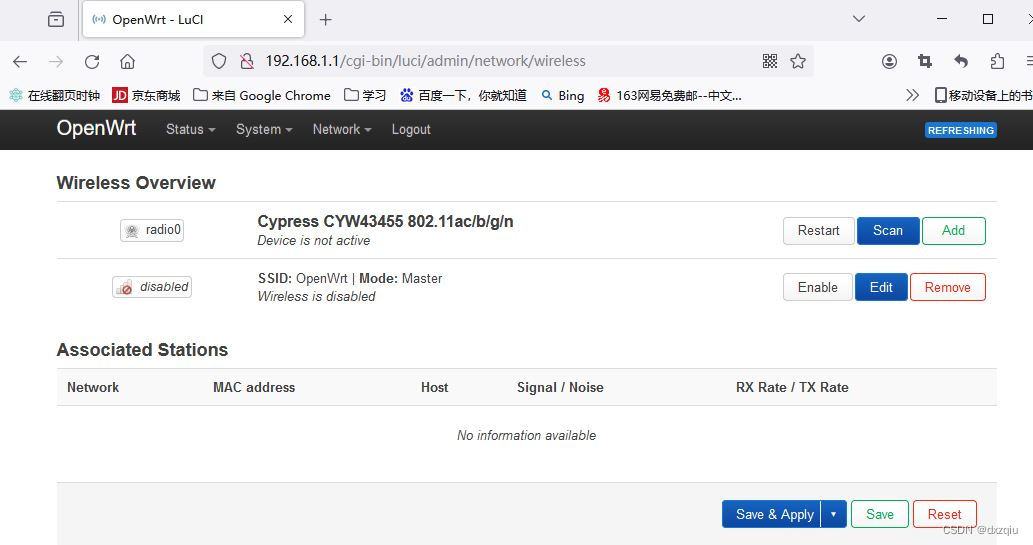Open the QR code icon in address bar

coord(769,61)
